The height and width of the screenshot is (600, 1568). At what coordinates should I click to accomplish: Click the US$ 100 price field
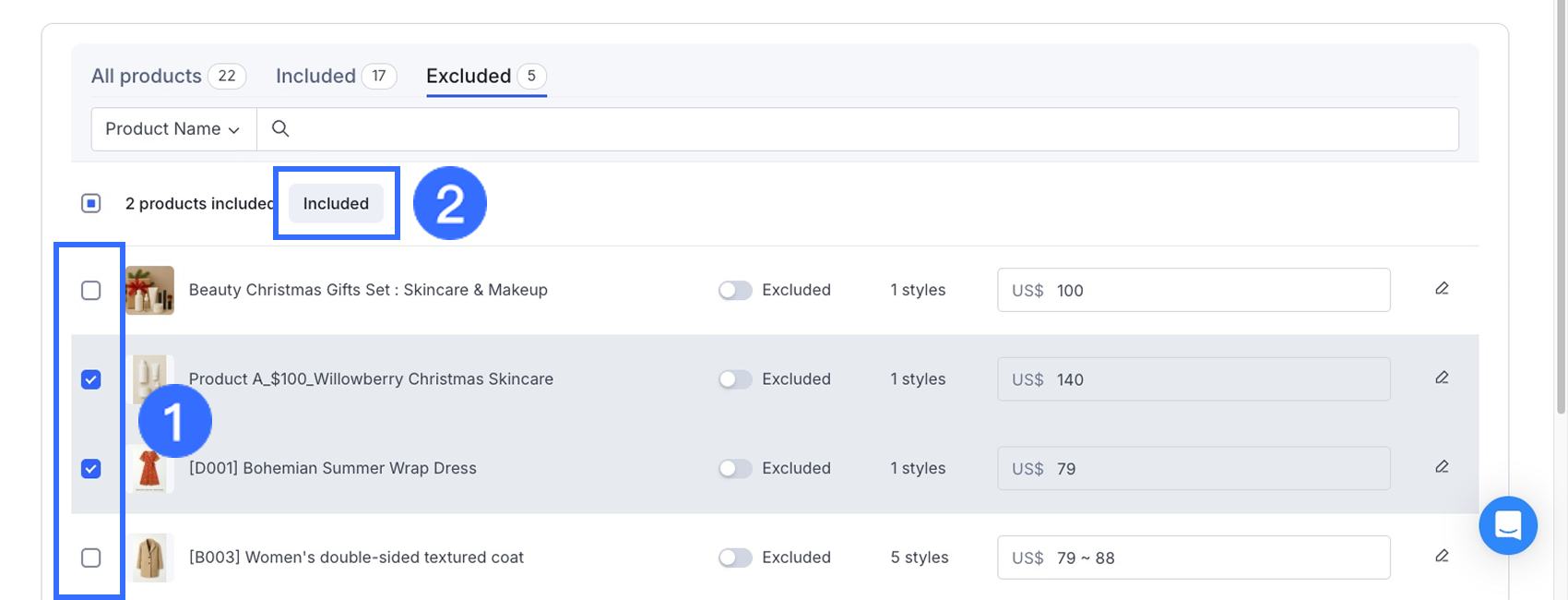tap(1193, 291)
